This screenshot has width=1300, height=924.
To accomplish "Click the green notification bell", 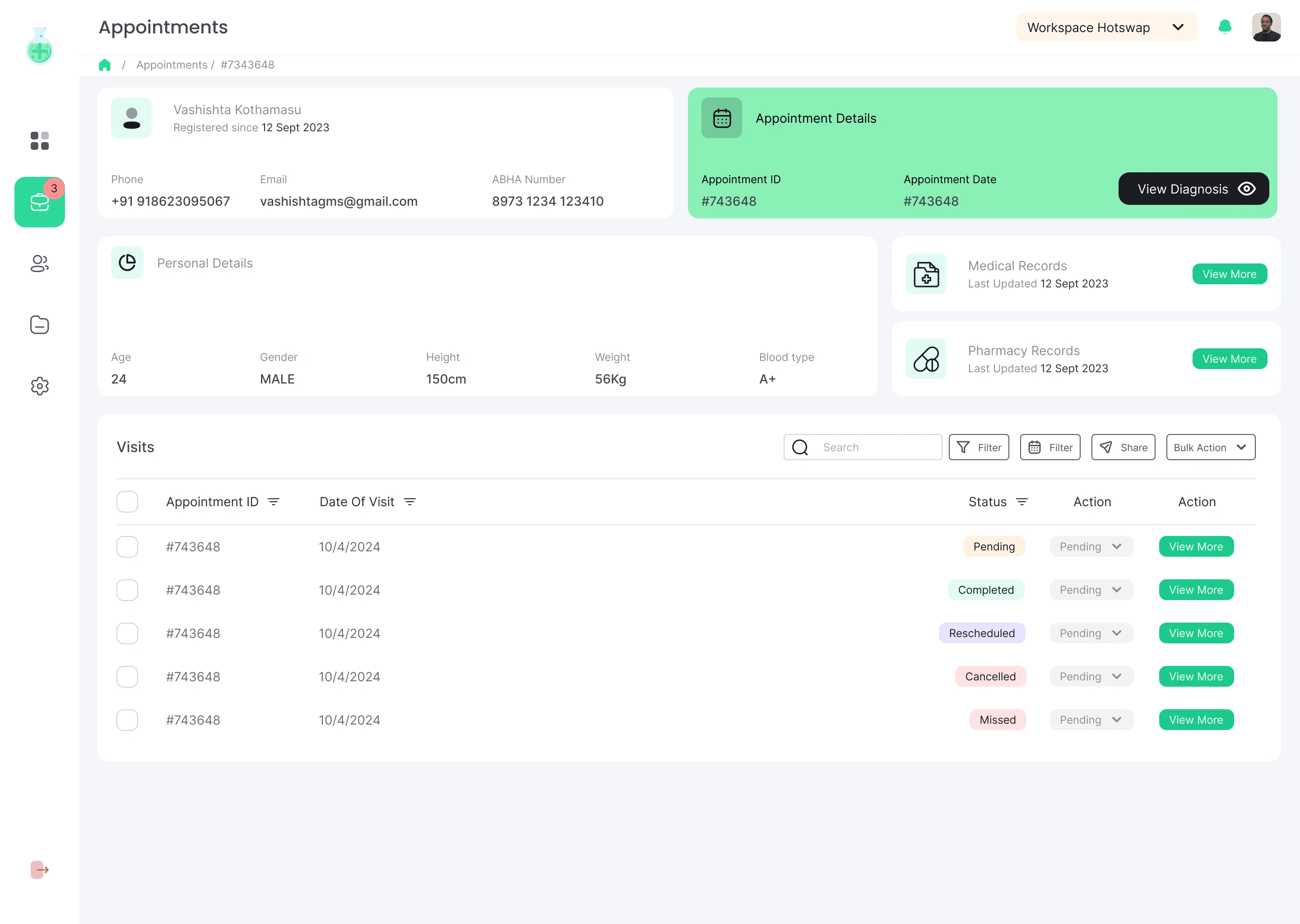I will click(x=1224, y=27).
